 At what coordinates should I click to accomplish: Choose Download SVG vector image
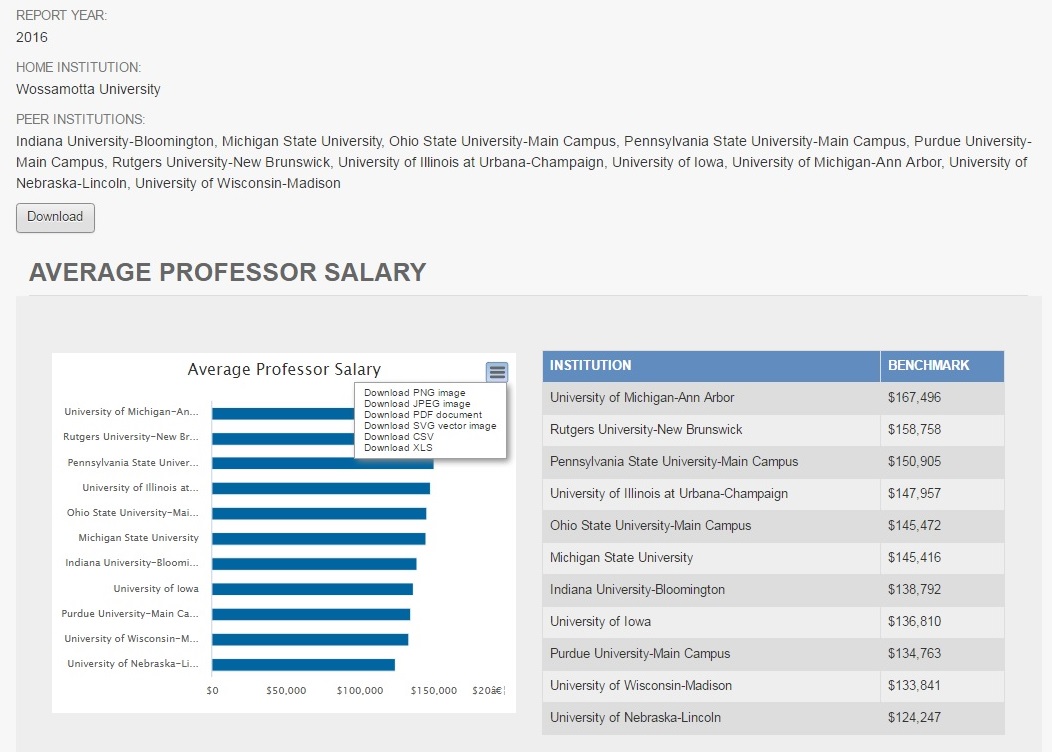pos(430,425)
